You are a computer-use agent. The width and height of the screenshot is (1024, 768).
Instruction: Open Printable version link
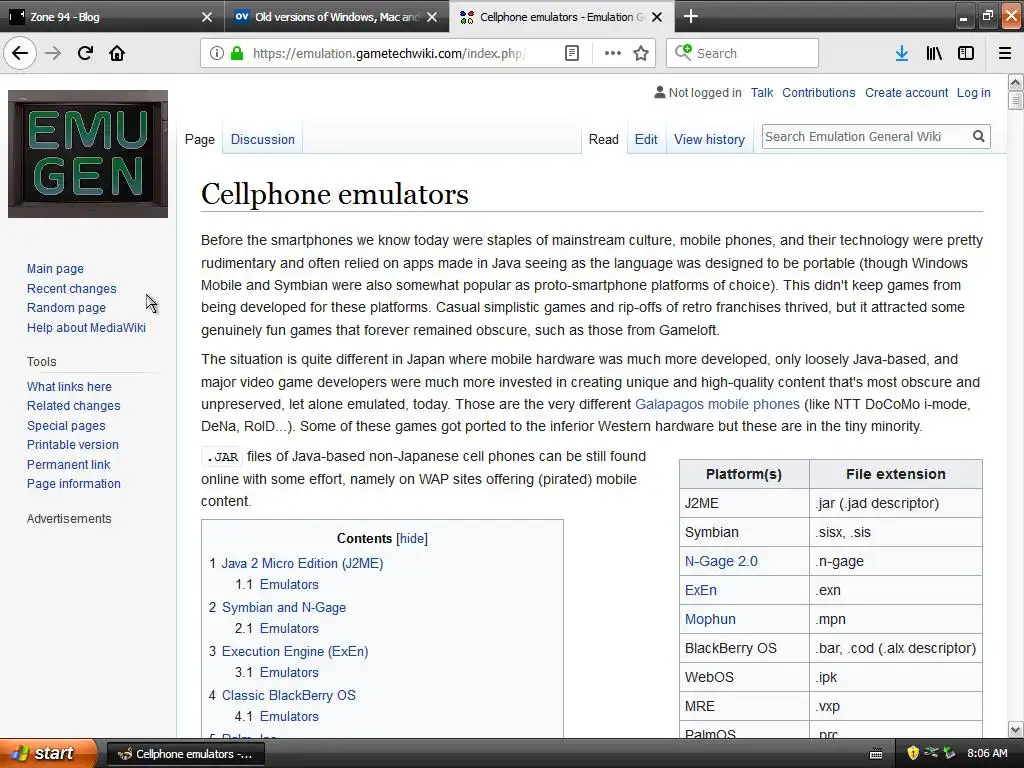pyautogui.click(x=72, y=445)
